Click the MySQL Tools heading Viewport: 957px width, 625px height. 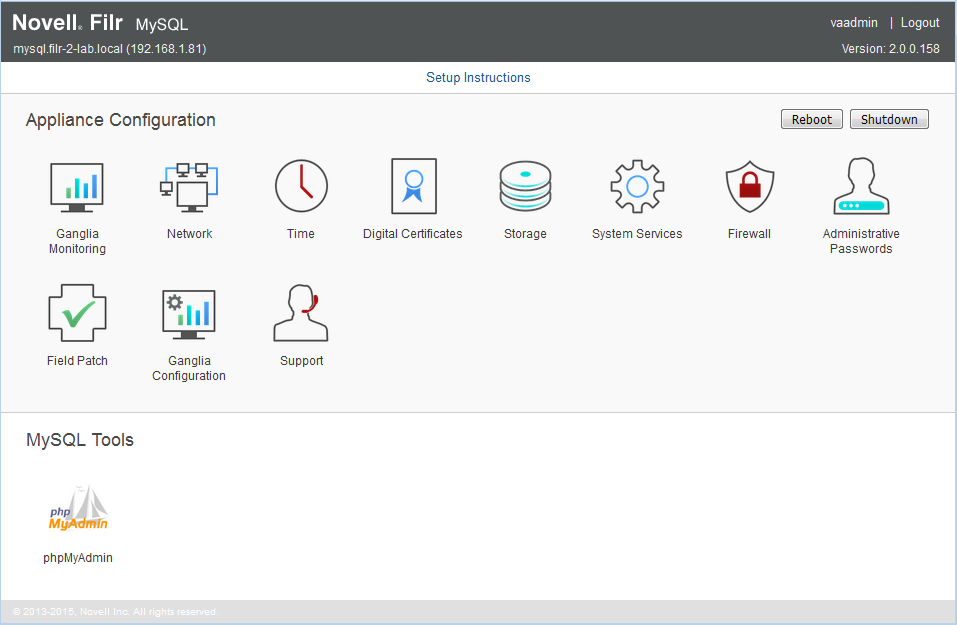pyautogui.click(x=80, y=439)
